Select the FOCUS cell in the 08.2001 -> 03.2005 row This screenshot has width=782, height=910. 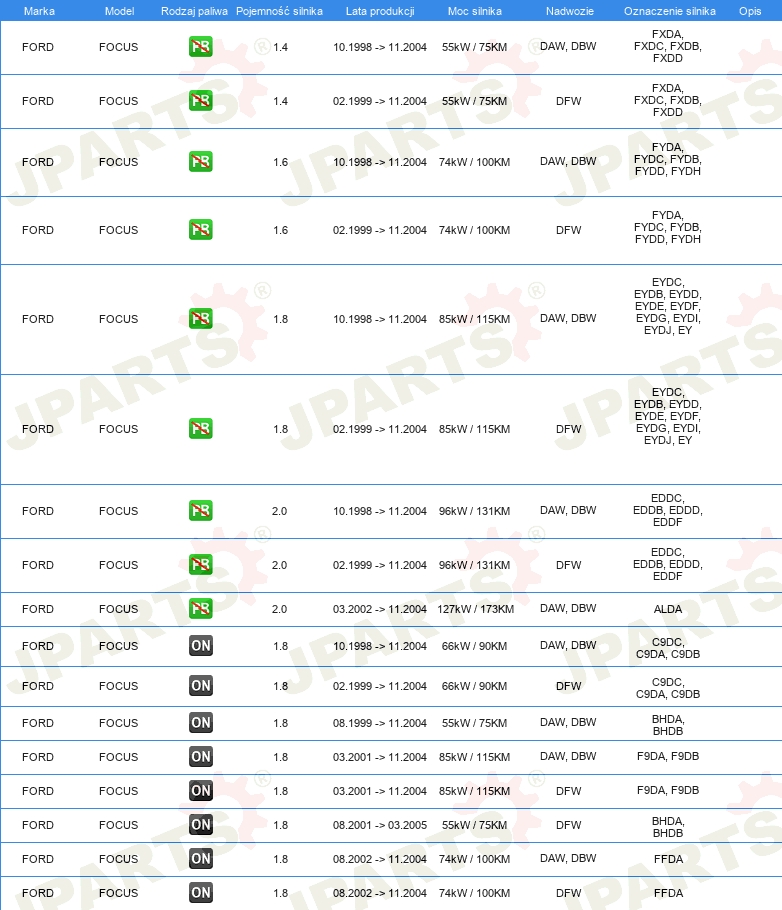(x=118, y=825)
